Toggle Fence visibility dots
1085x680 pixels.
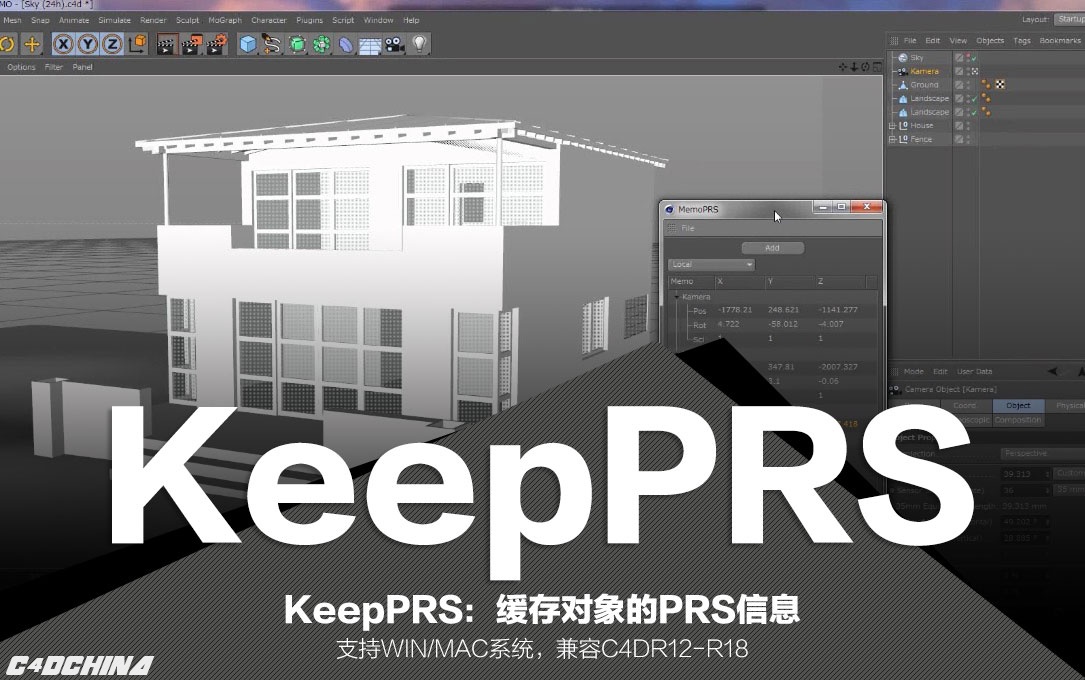point(967,139)
